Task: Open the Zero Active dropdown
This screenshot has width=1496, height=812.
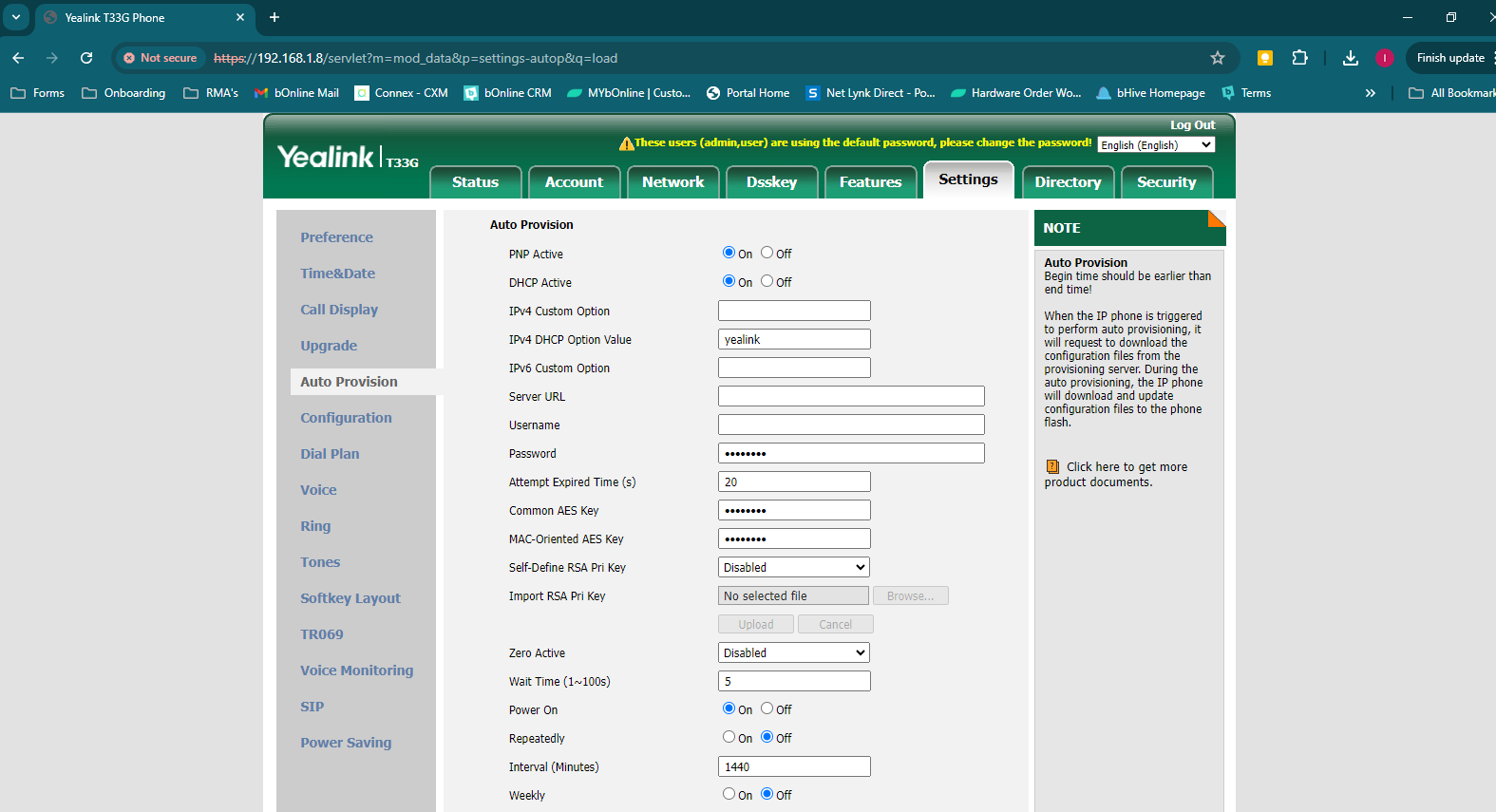Action: pos(794,652)
